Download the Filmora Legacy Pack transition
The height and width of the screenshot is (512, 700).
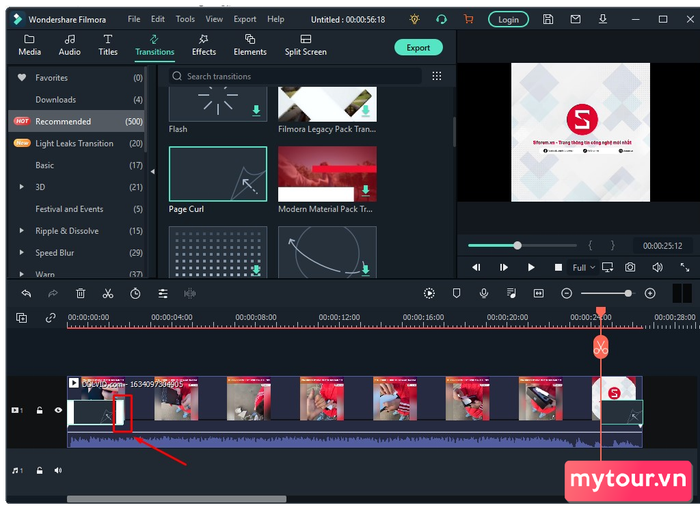(366, 110)
